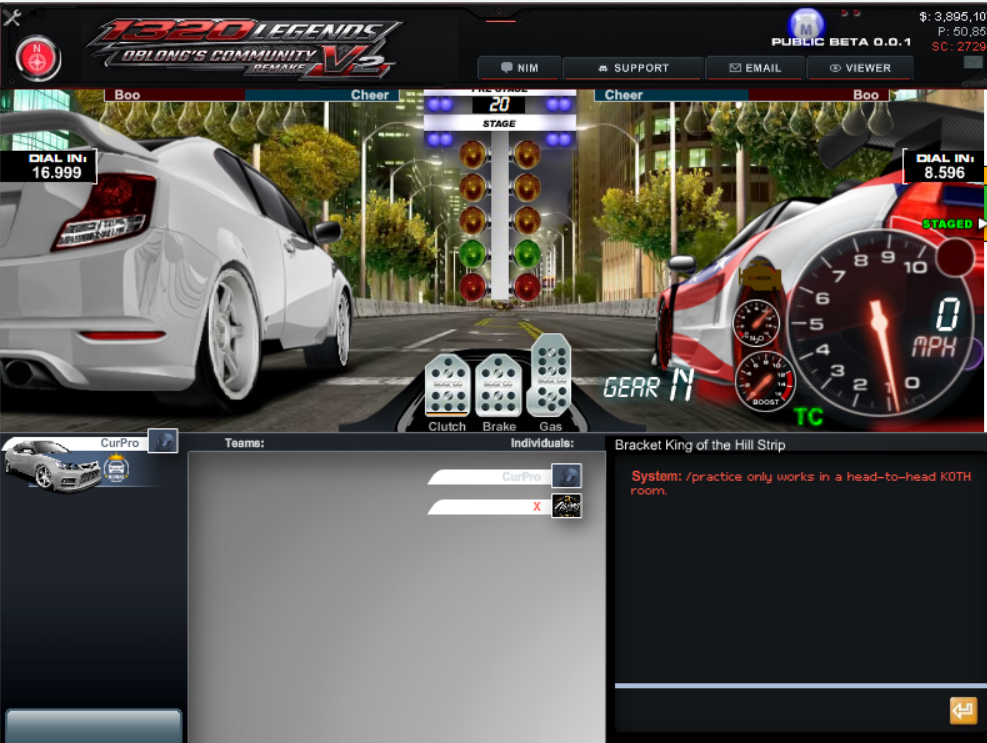Viewport: 987px width, 743px height.
Task: Click the blue M member badge icon
Action: tap(806, 25)
